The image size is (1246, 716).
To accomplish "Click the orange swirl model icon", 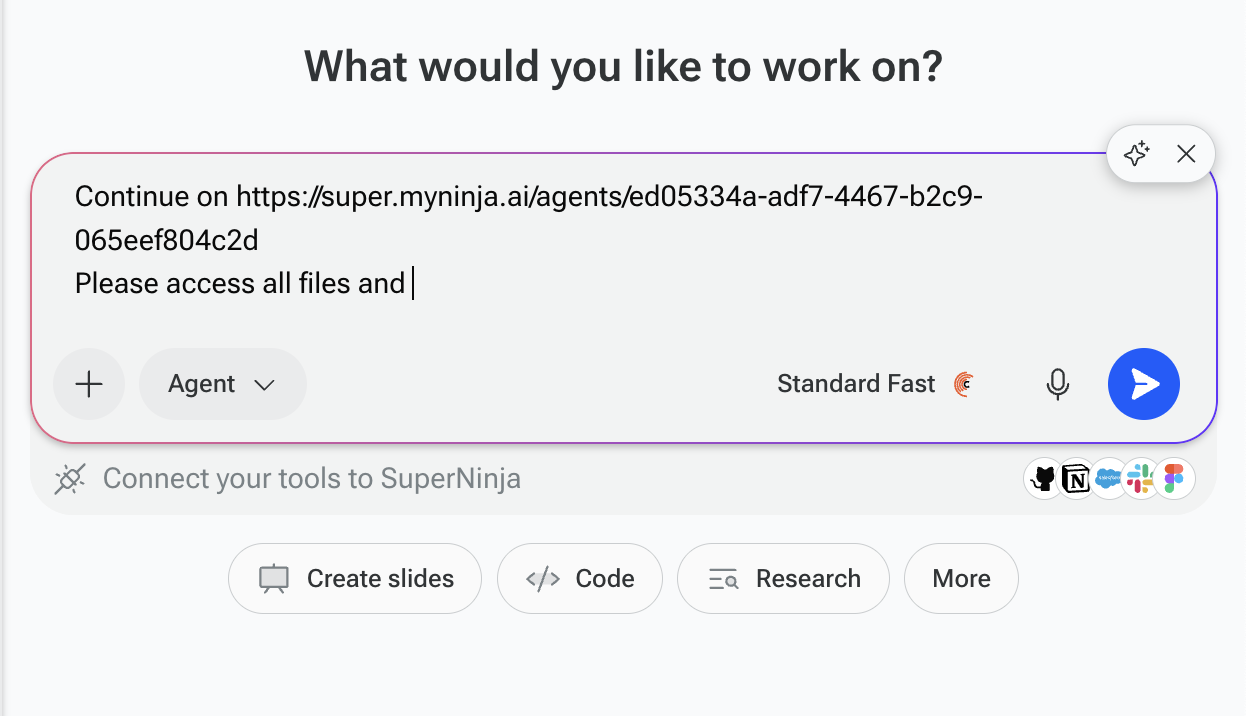I will coord(963,384).
